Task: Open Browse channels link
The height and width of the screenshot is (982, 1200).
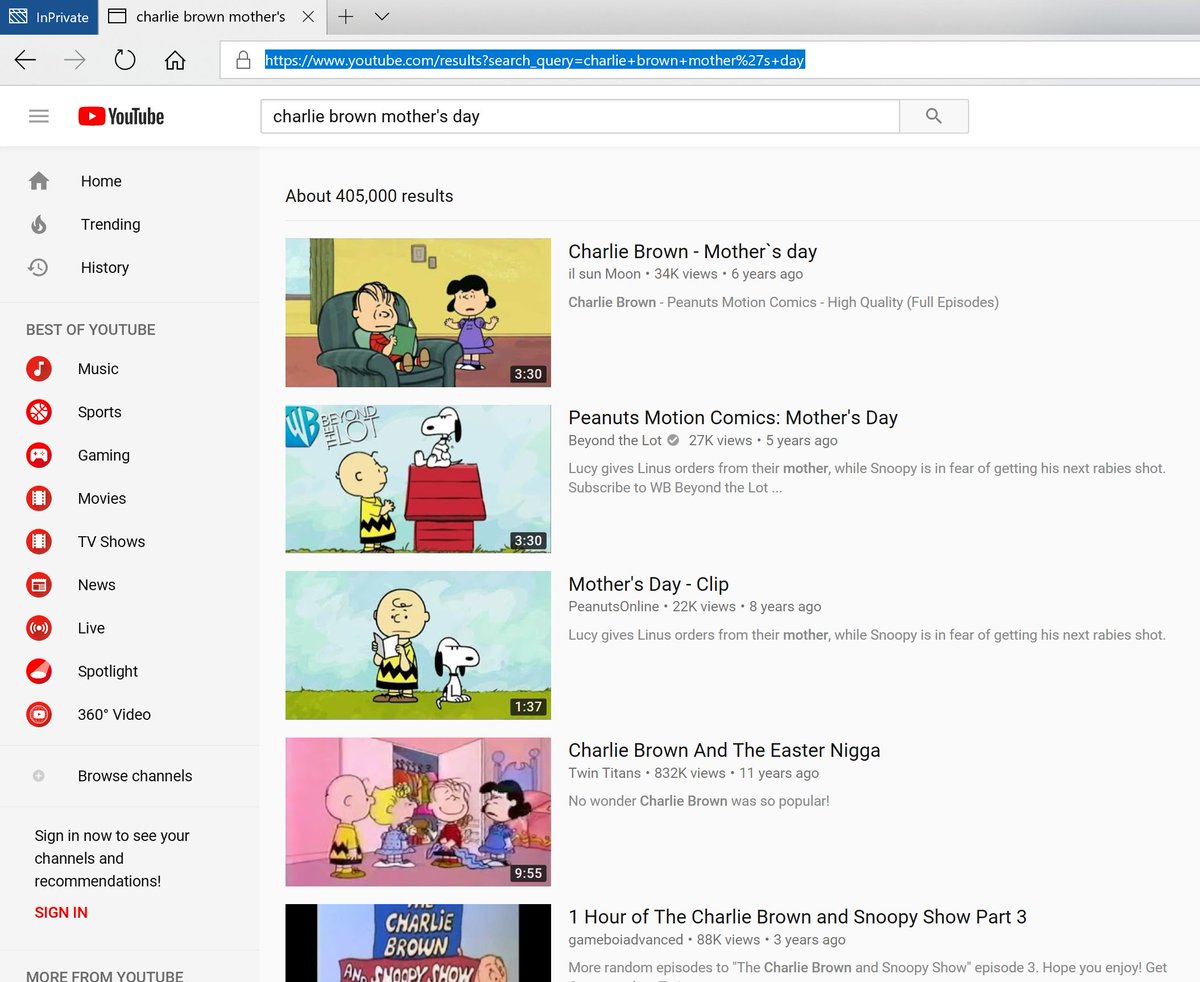Action: 135,776
